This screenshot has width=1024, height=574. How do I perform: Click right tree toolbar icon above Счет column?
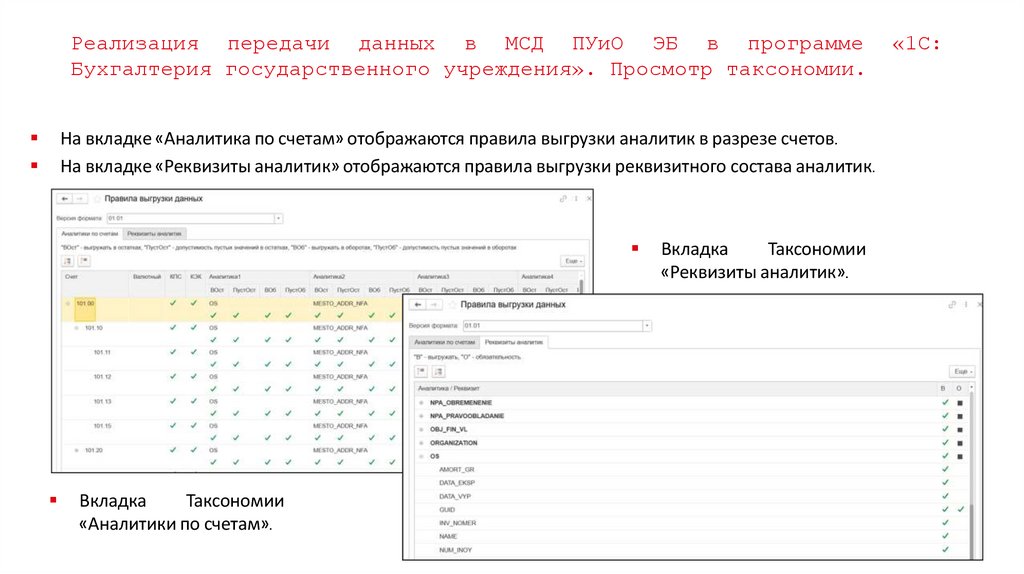click(x=84, y=261)
